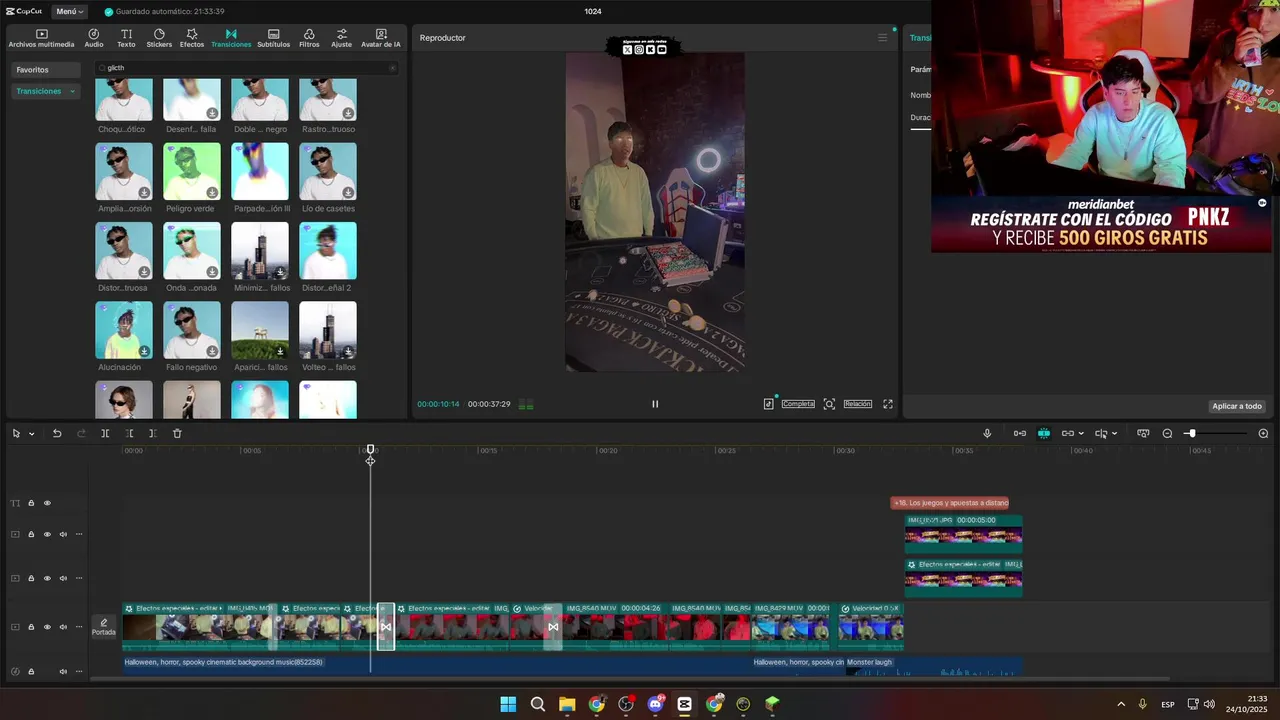1280x720 pixels.
Task: Adjust the timeline zoom slider
Action: click(x=1191, y=433)
